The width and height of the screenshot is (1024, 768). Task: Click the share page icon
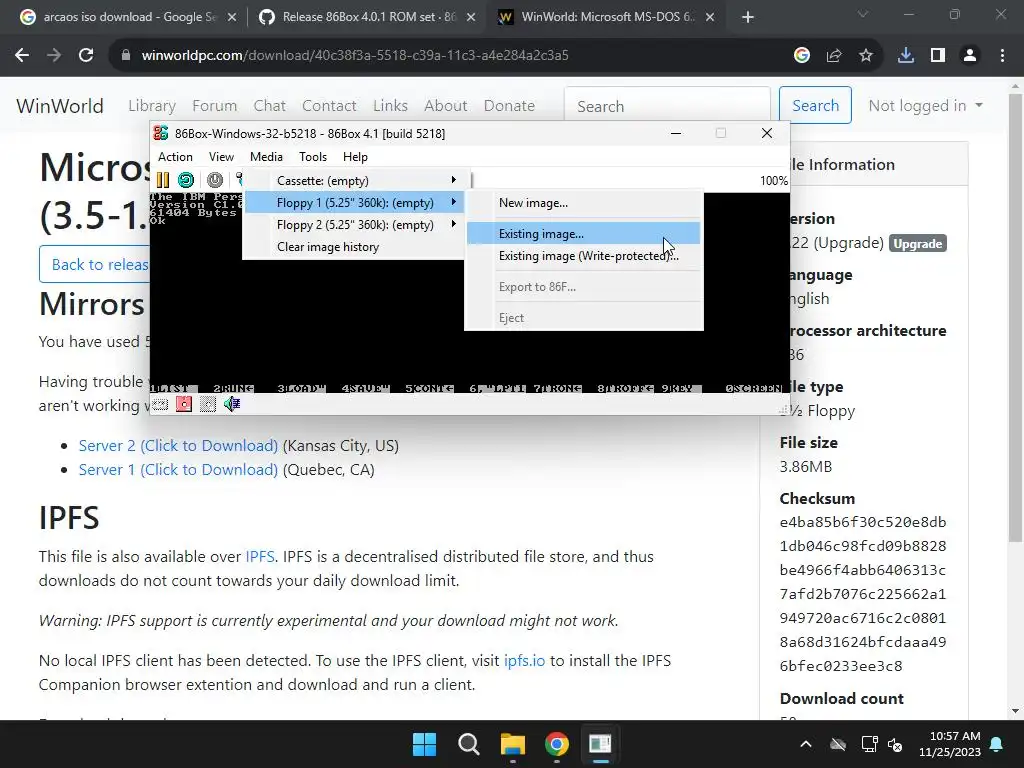(x=834, y=56)
